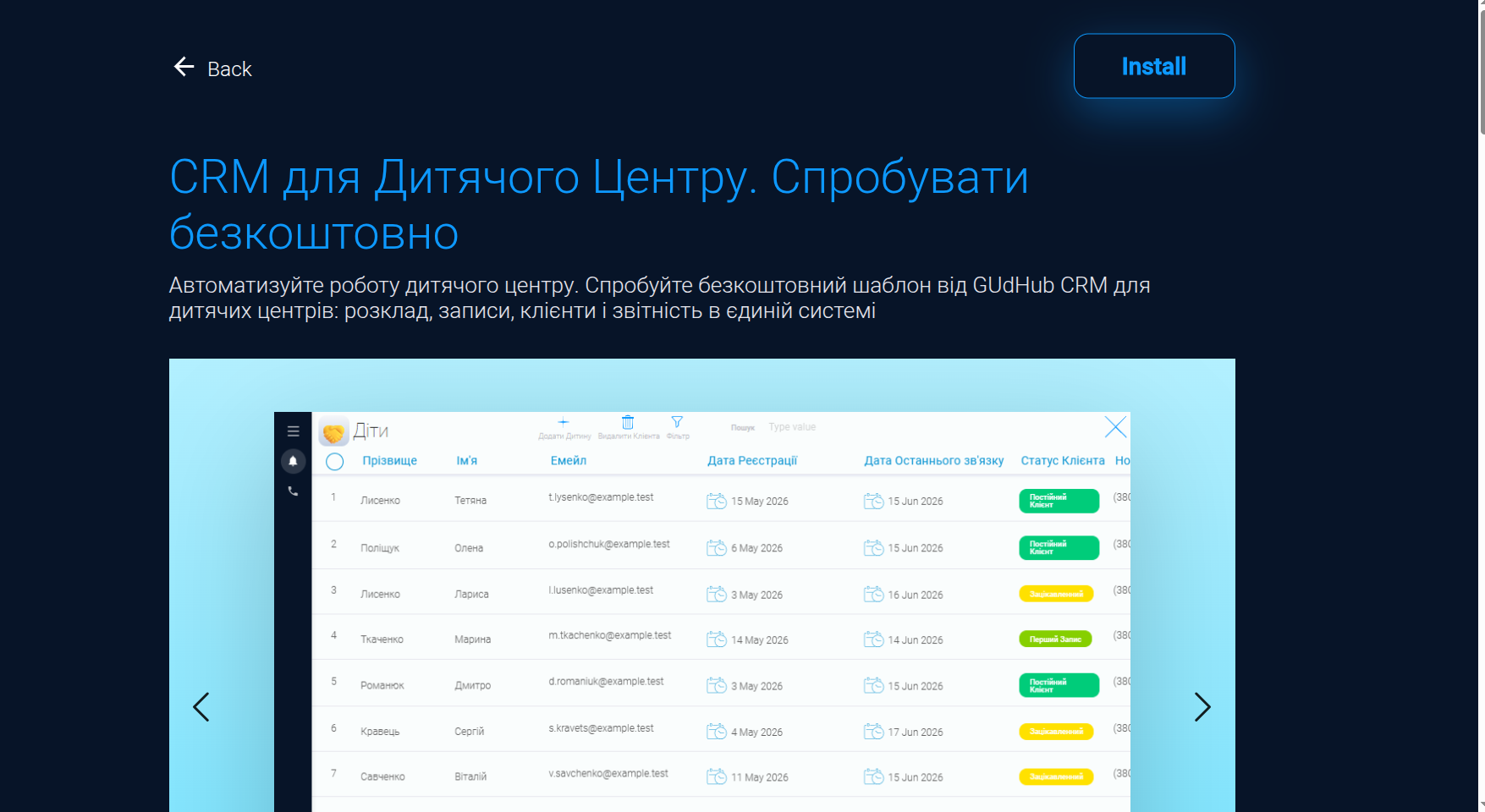Close the preview with the X icon
This screenshot has width=1485, height=812.
point(1115,427)
